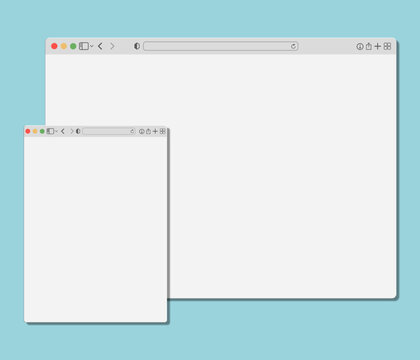Toggle the sidebar in the small browser window
This screenshot has width=420, height=360.
point(50,131)
